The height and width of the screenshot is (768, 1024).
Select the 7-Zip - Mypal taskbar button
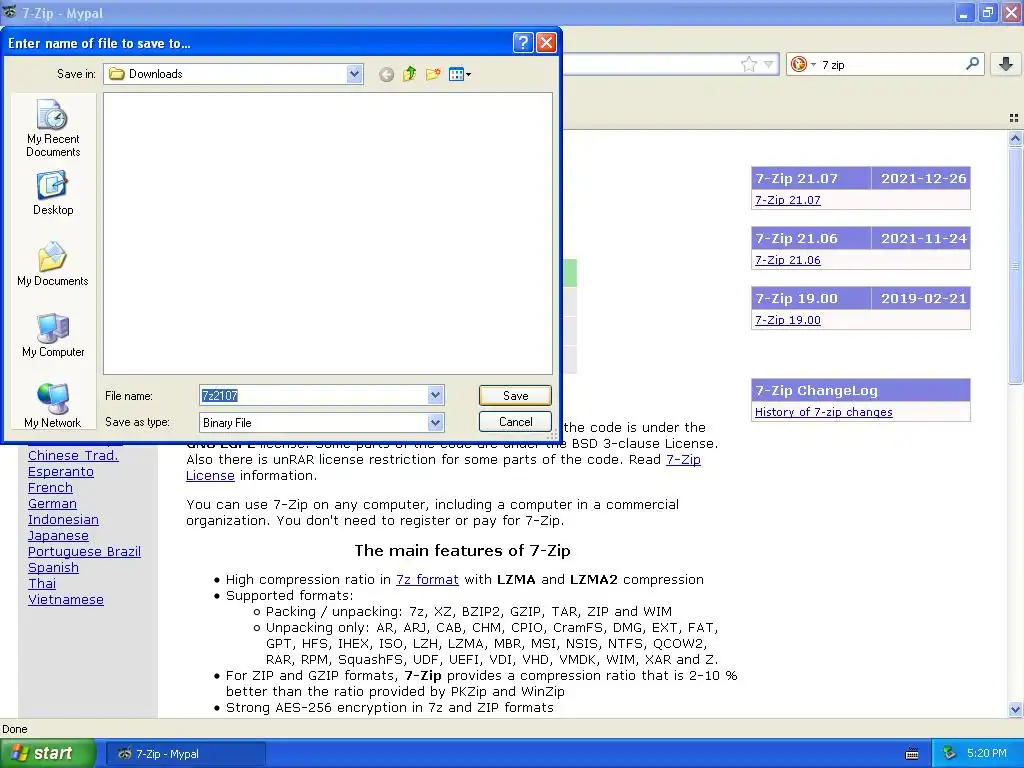[x=185, y=754]
